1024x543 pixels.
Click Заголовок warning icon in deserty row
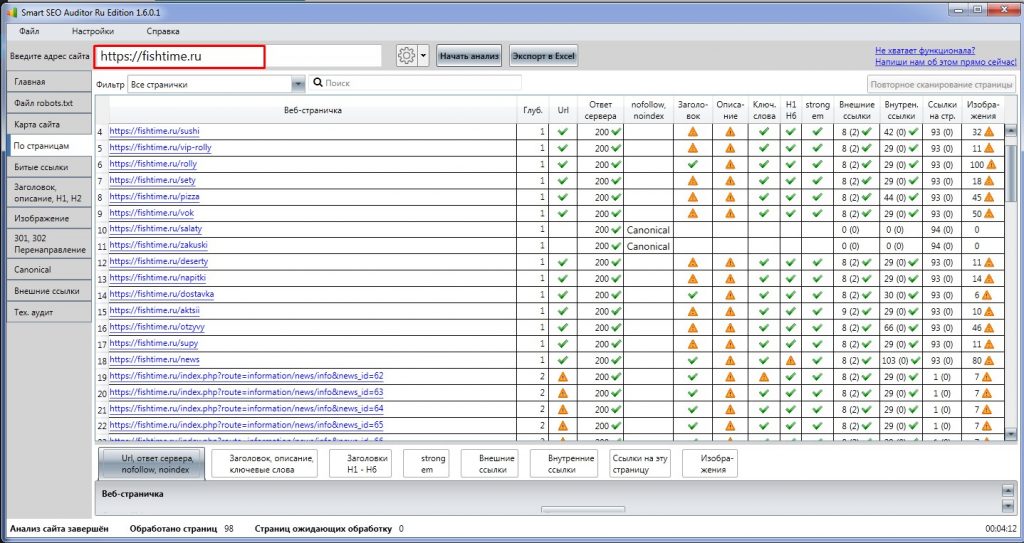pyautogui.click(x=693, y=262)
